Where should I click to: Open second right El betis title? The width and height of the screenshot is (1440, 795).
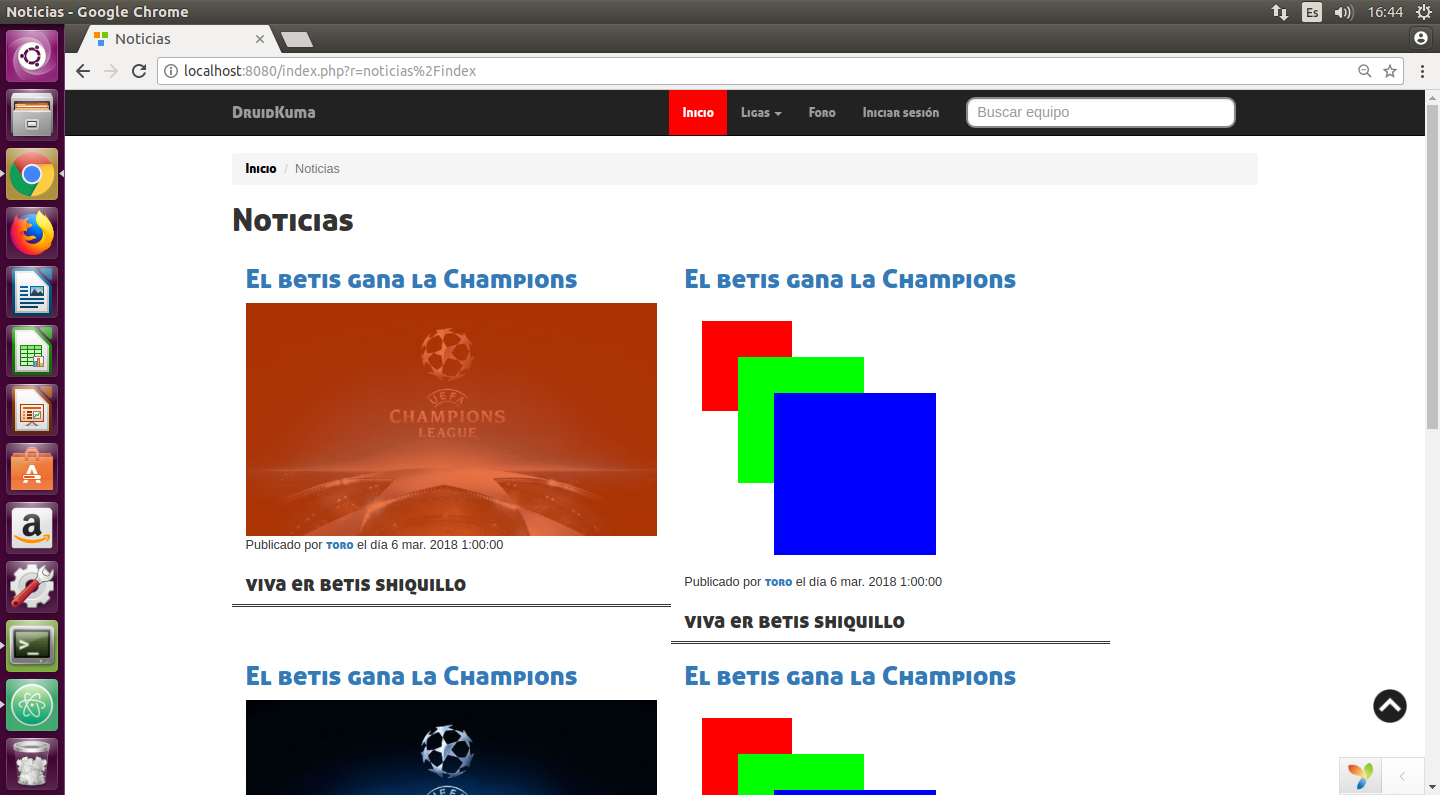click(850, 676)
